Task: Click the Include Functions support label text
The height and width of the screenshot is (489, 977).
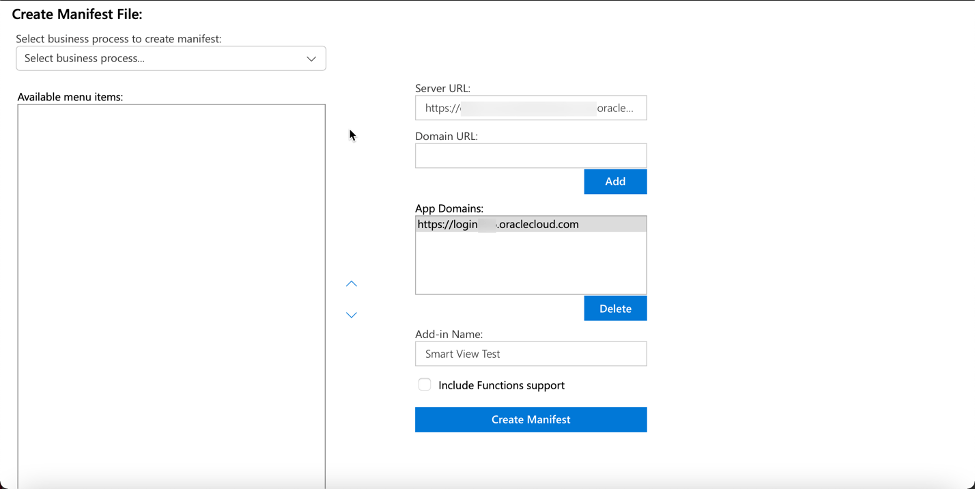Action: tap(501, 385)
